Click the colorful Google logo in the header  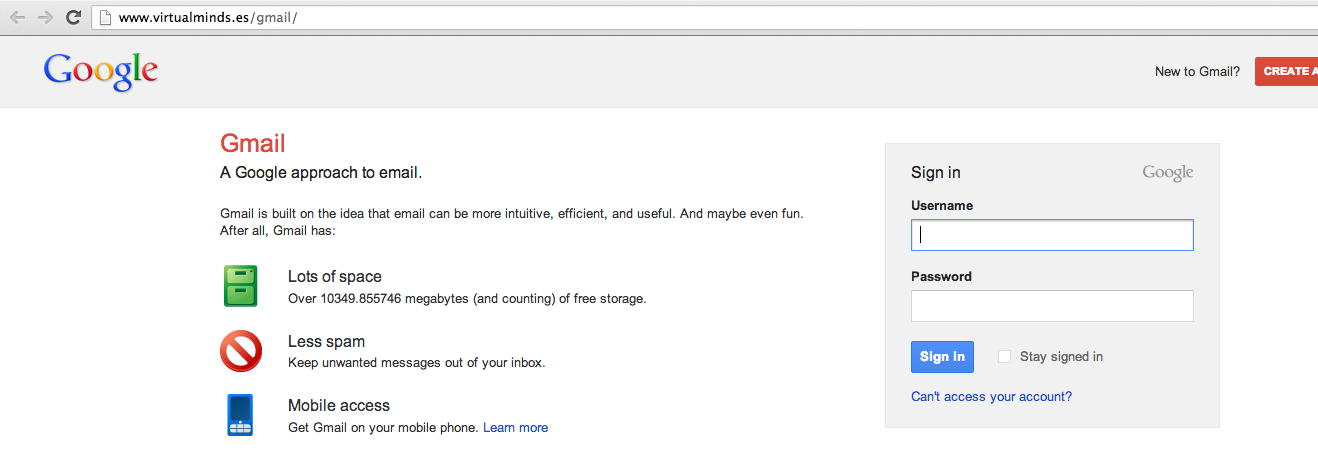[101, 71]
